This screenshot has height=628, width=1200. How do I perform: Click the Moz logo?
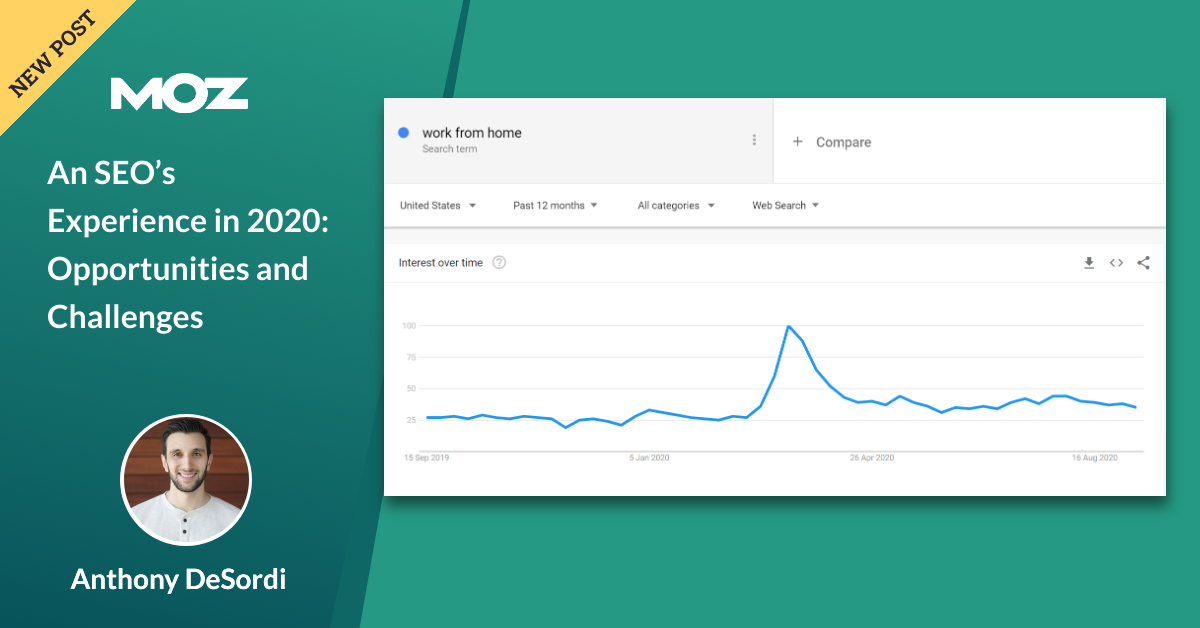(x=179, y=93)
